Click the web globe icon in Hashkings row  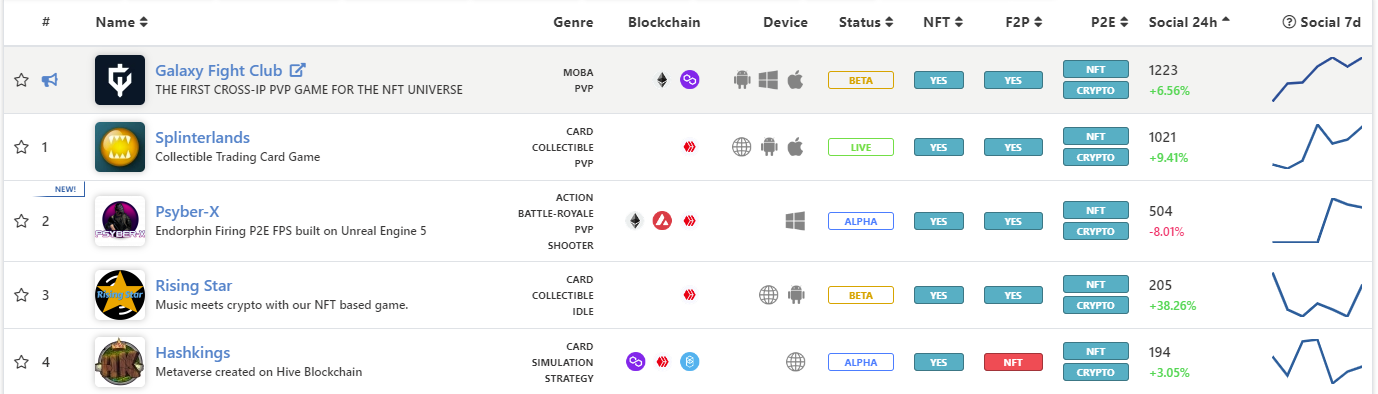[795, 362]
